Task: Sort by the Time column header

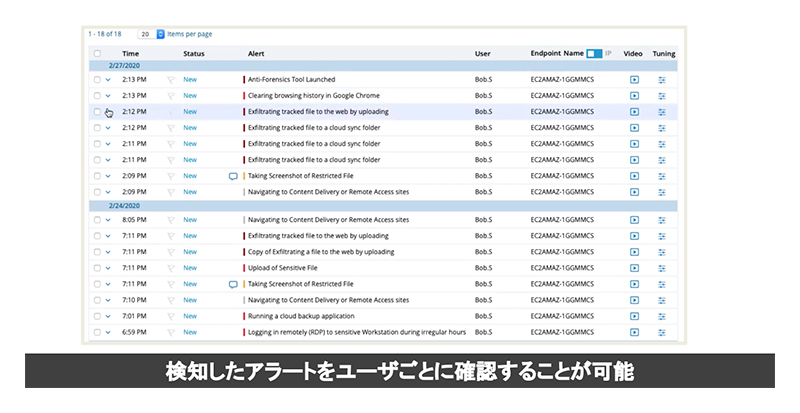Action: point(130,53)
